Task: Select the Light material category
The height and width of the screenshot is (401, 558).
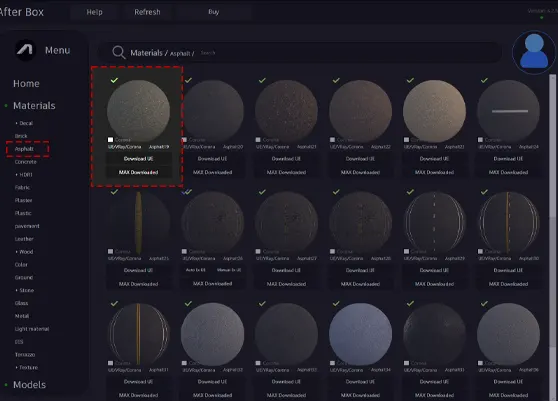Action: point(32,329)
